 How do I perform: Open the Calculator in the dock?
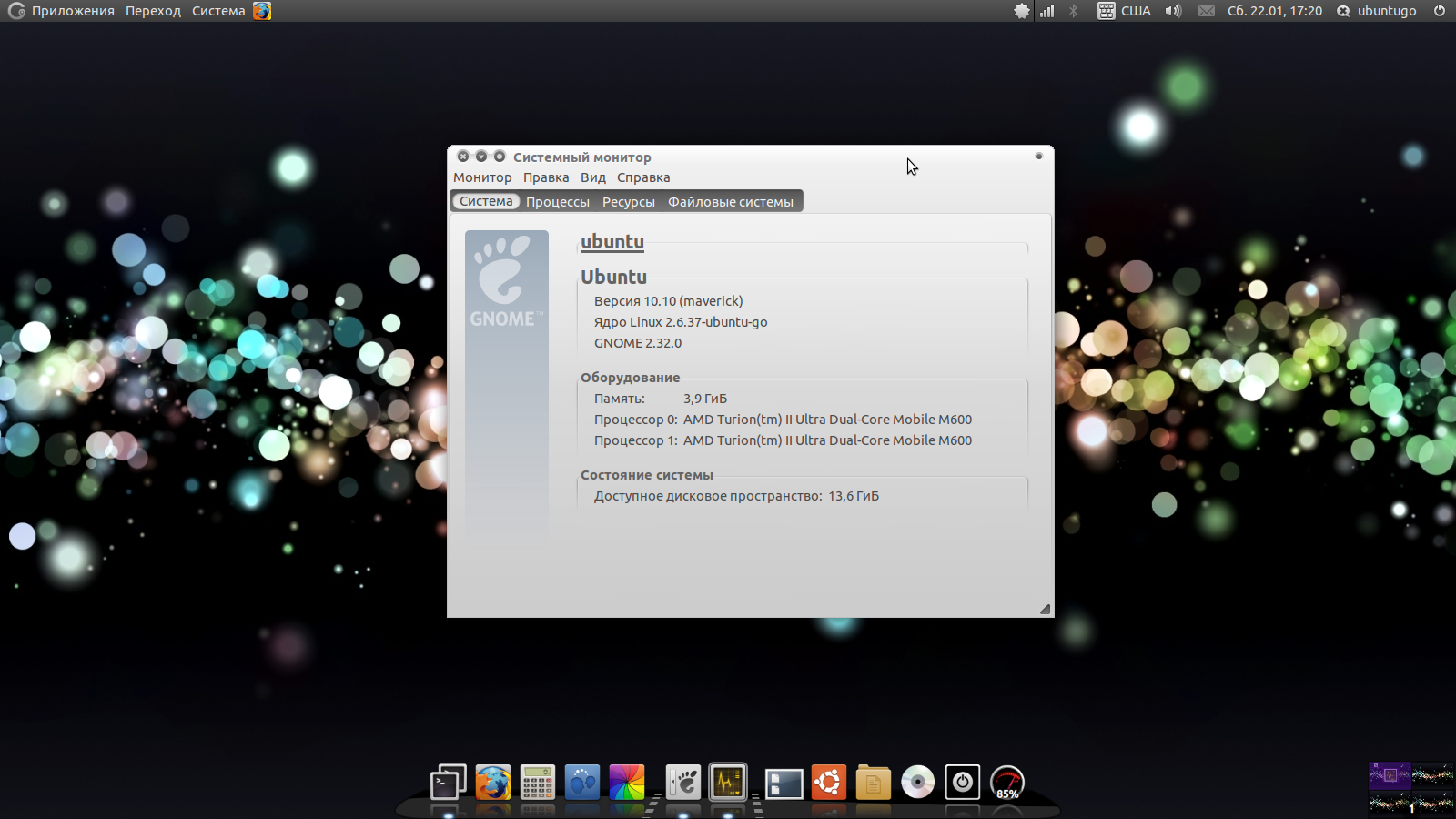click(538, 782)
